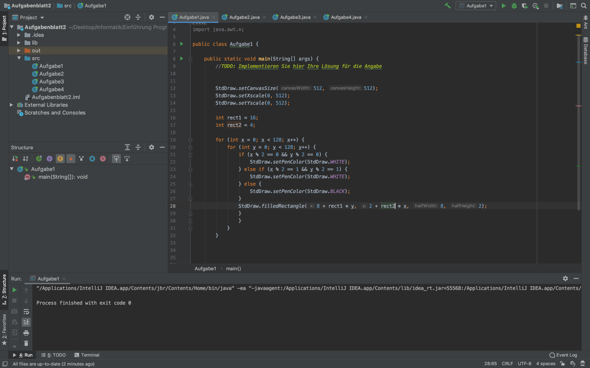Click the green Build Project hammer icon

click(x=447, y=6)
